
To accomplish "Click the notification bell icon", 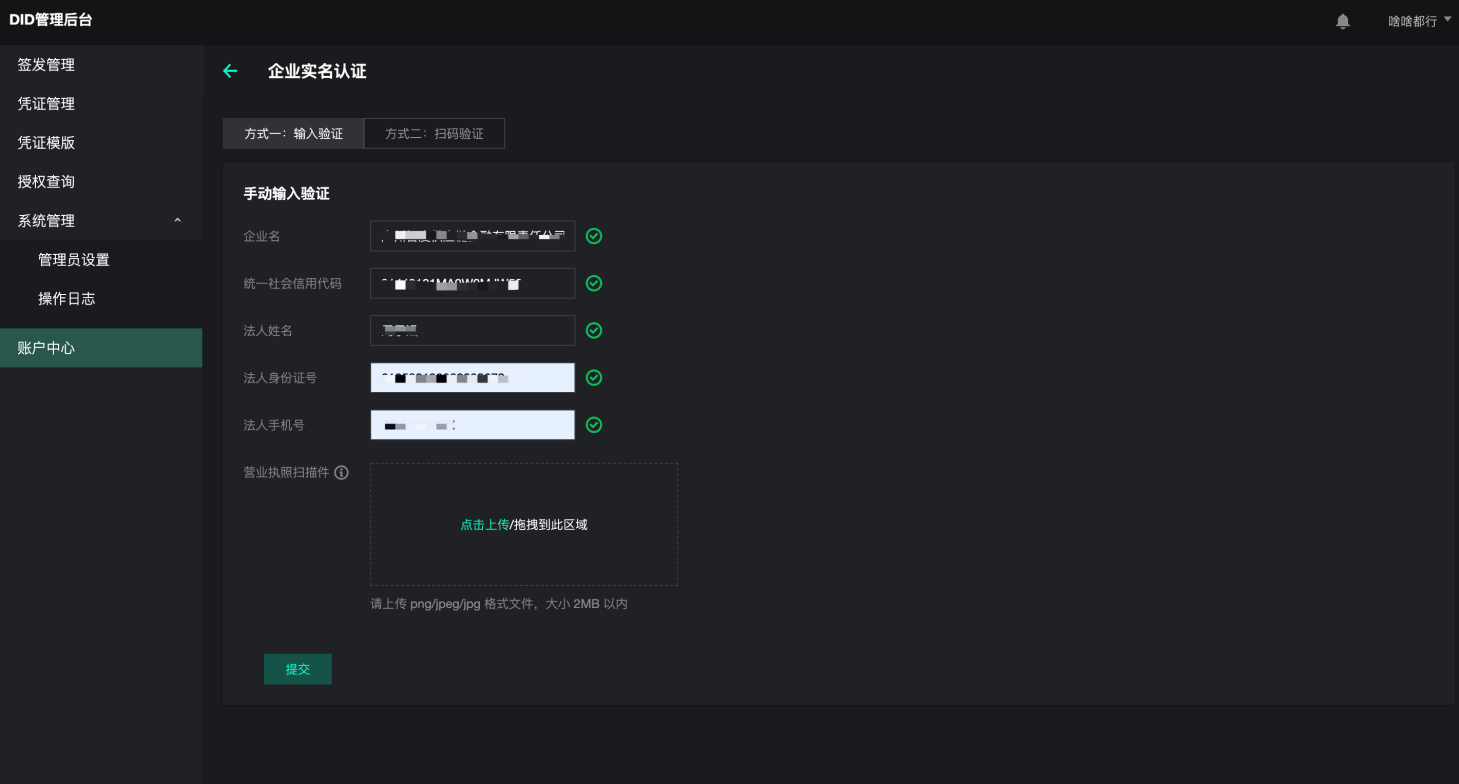I will point(1343,21).
